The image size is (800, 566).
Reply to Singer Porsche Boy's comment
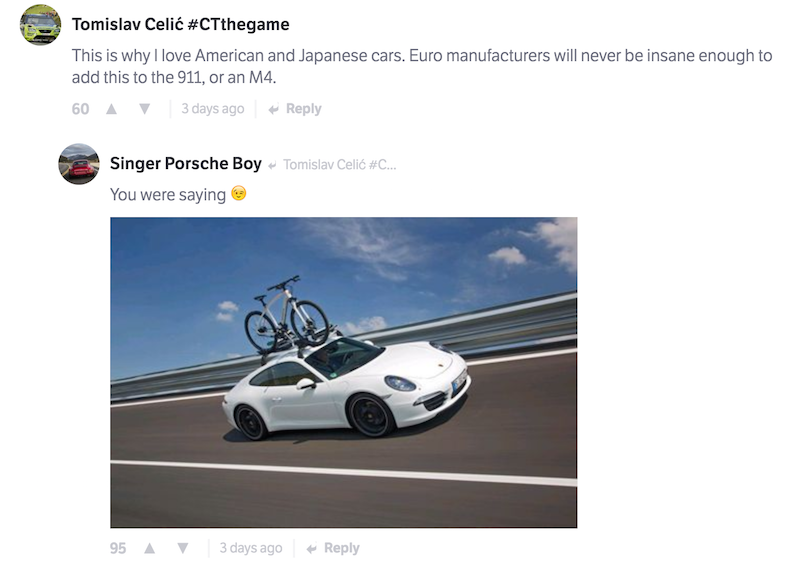pos(341,548)
